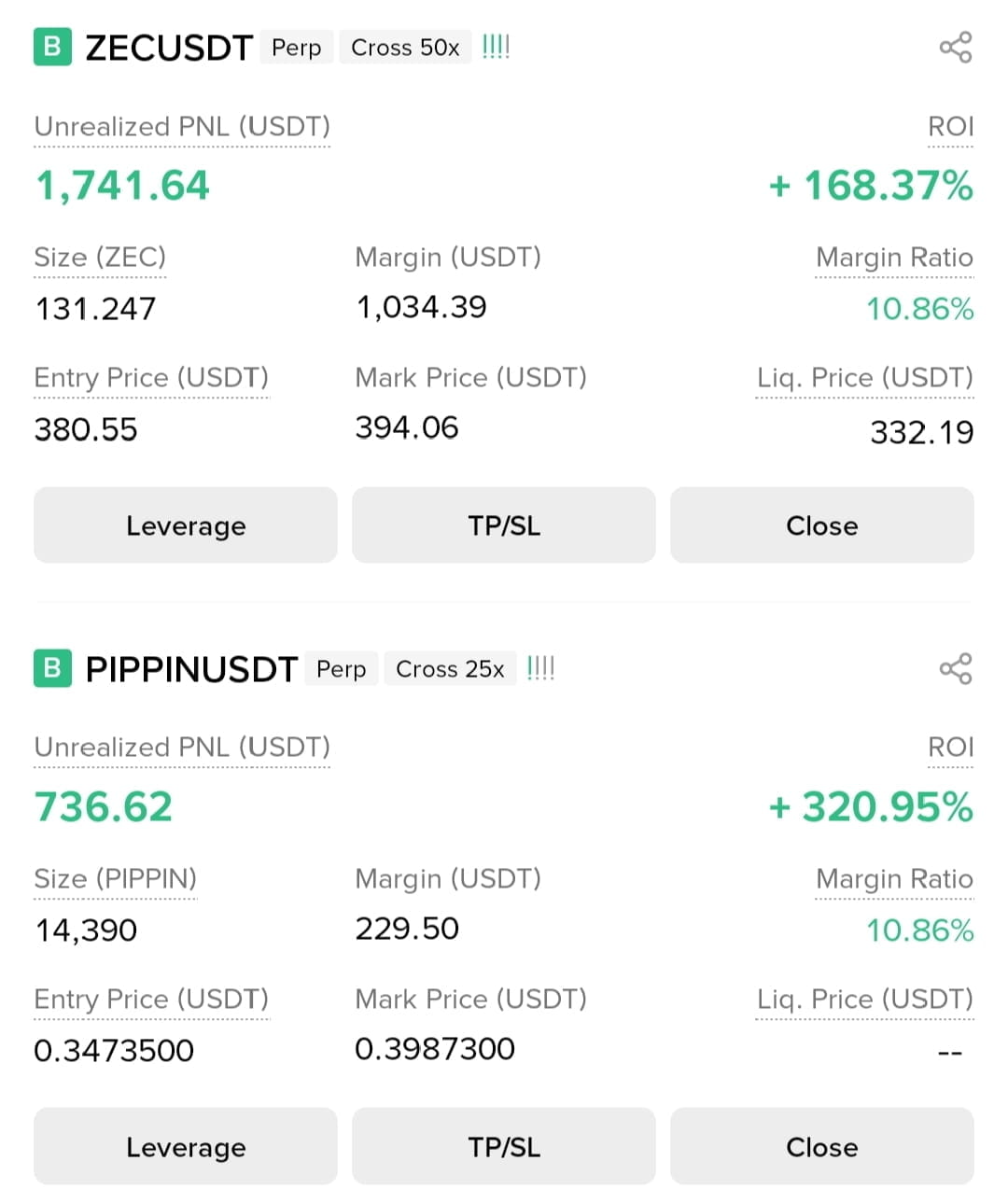Screen dimensions: 1008x1203
Task: Show ROI explanation for PIPPINUSDT
Action: pyautogui.click(x=950, y=748)
